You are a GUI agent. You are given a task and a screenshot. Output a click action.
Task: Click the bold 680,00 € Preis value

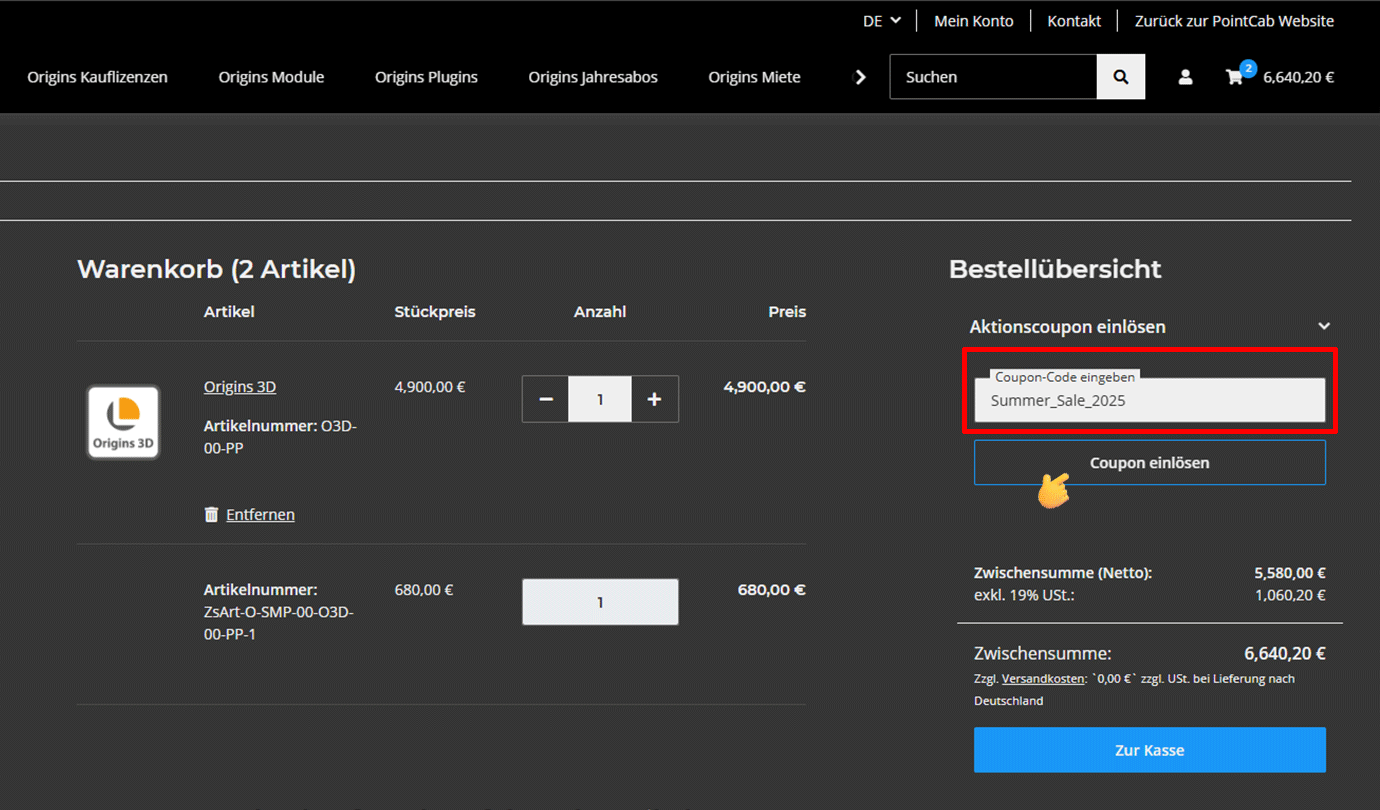[772, 590]
